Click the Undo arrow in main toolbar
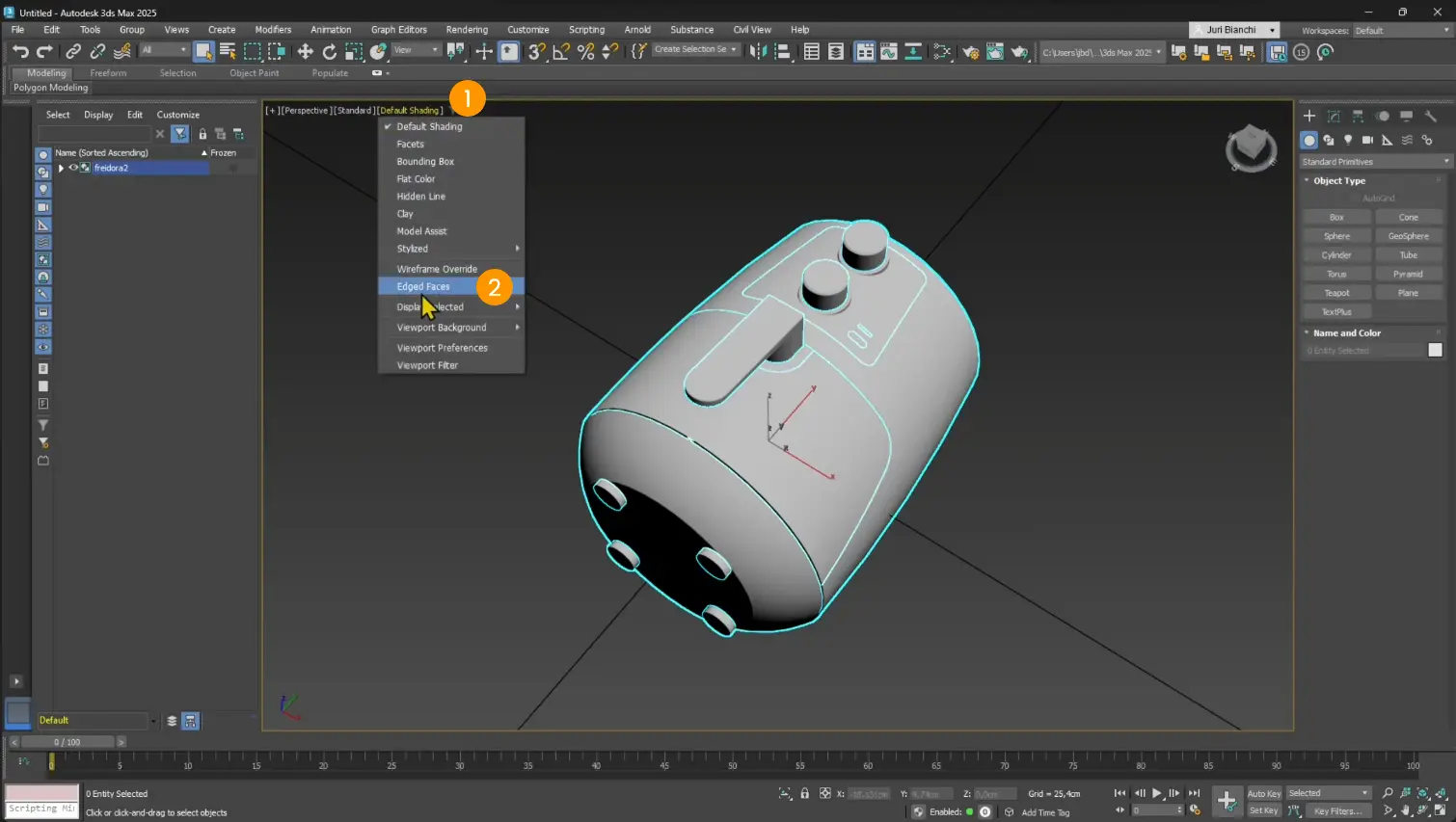Viewport: 1456px width, 822px height. [x=20, y=51]
